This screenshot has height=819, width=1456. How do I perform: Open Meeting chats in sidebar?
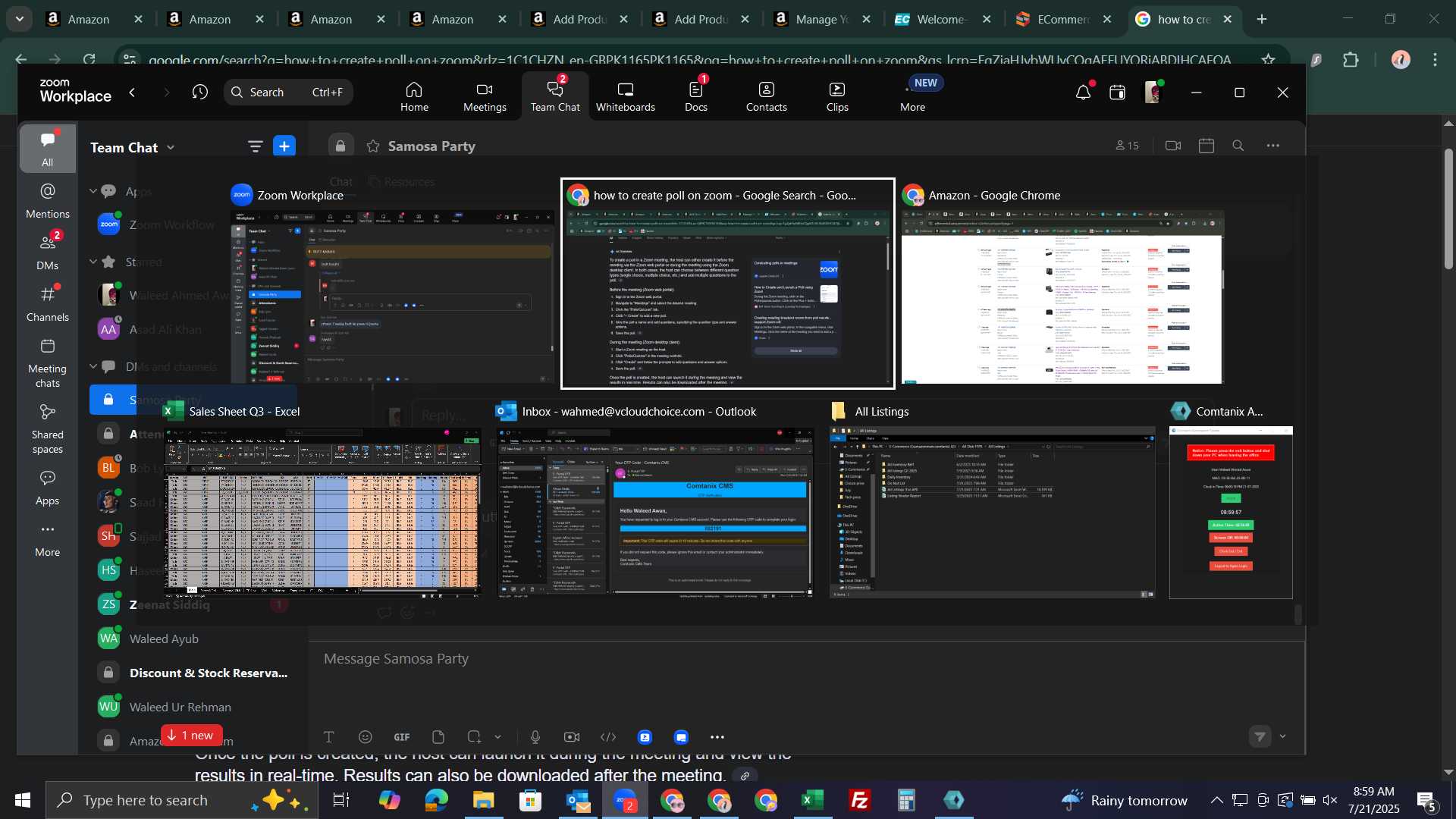(48, 363)
